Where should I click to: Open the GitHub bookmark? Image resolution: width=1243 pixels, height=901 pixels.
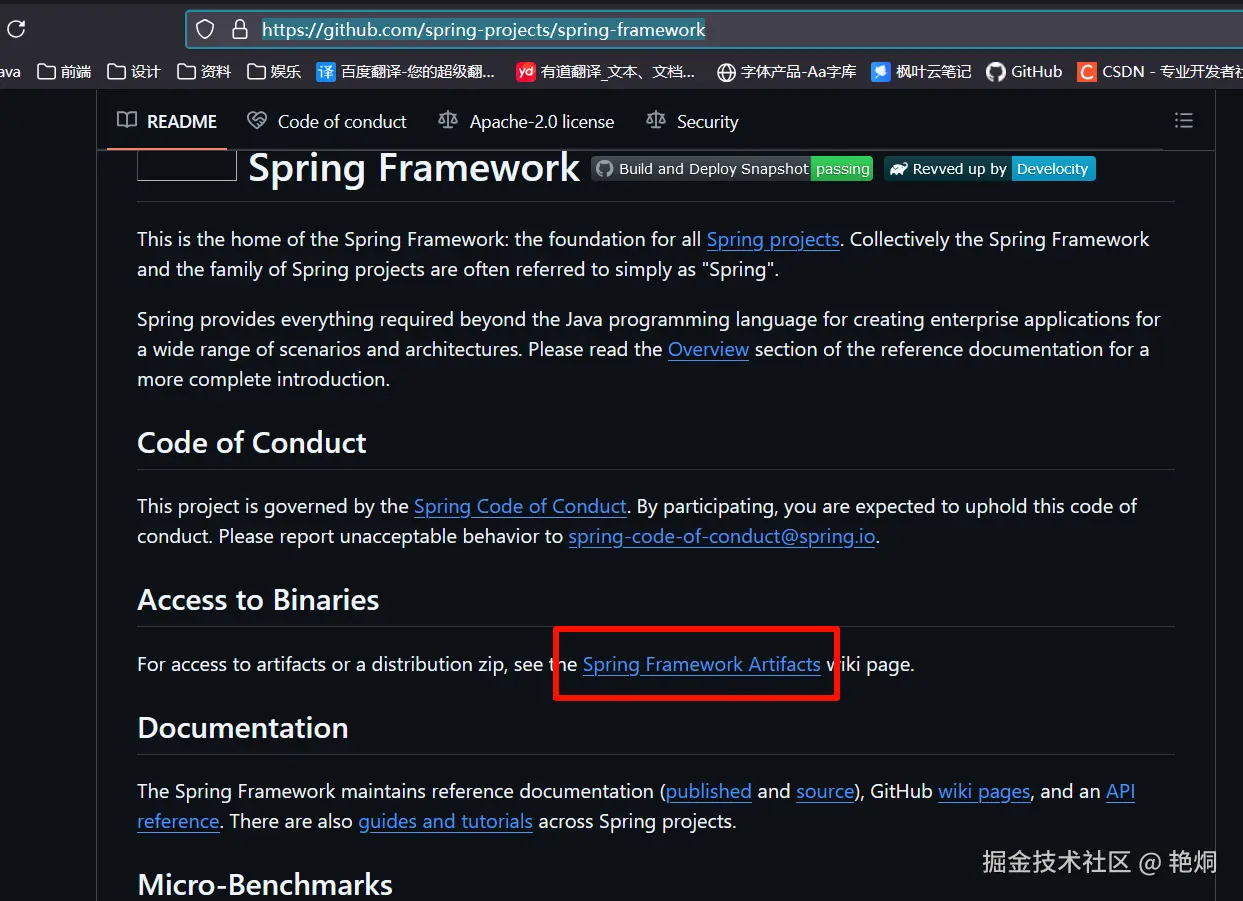point(1024,71)
